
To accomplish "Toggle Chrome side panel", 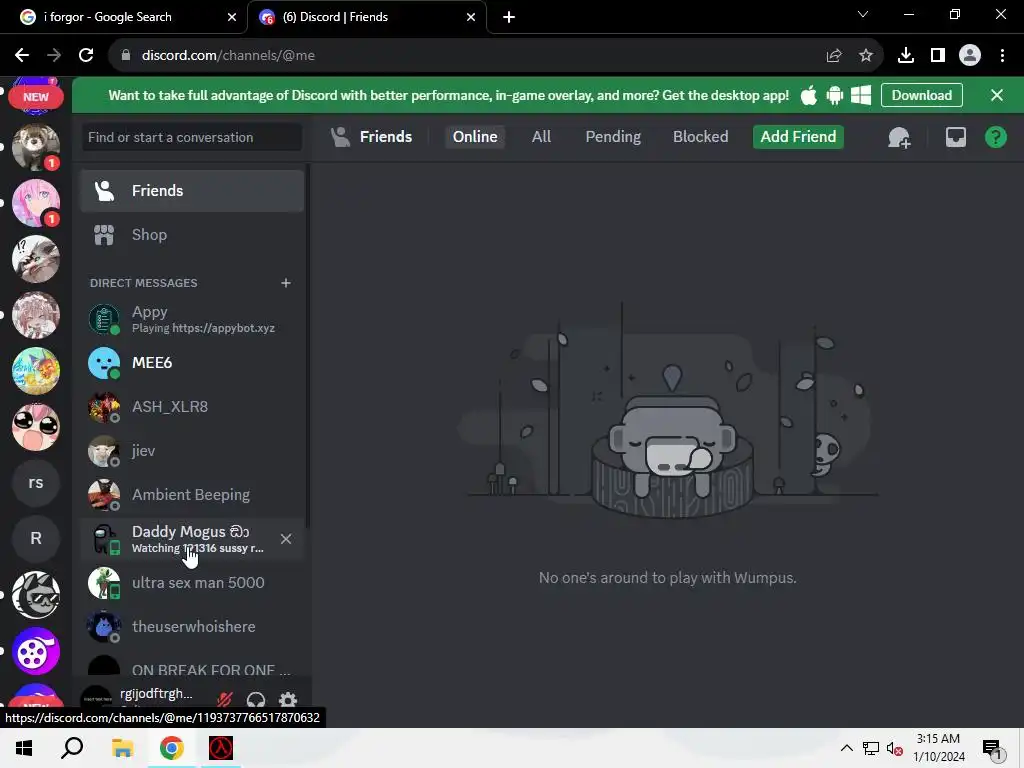I will point(937,56).
